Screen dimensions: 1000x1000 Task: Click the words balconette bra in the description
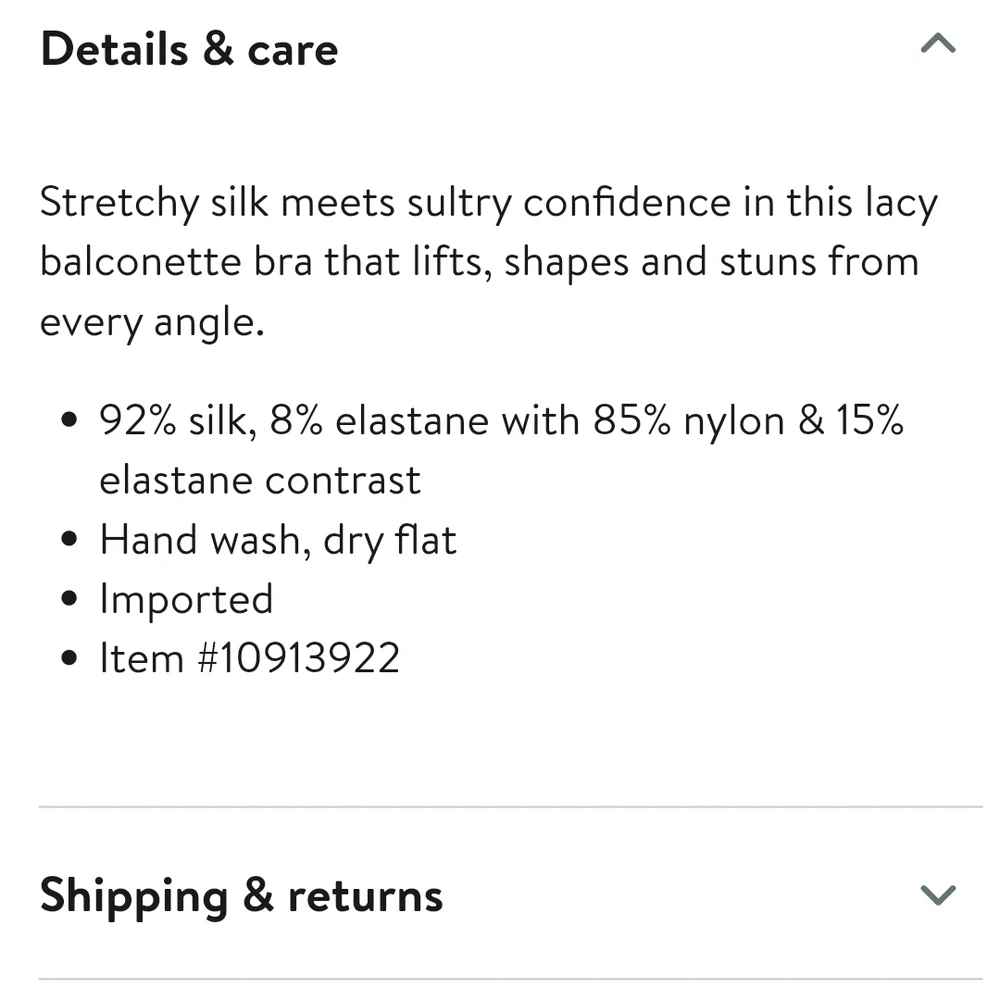[176, 261]
